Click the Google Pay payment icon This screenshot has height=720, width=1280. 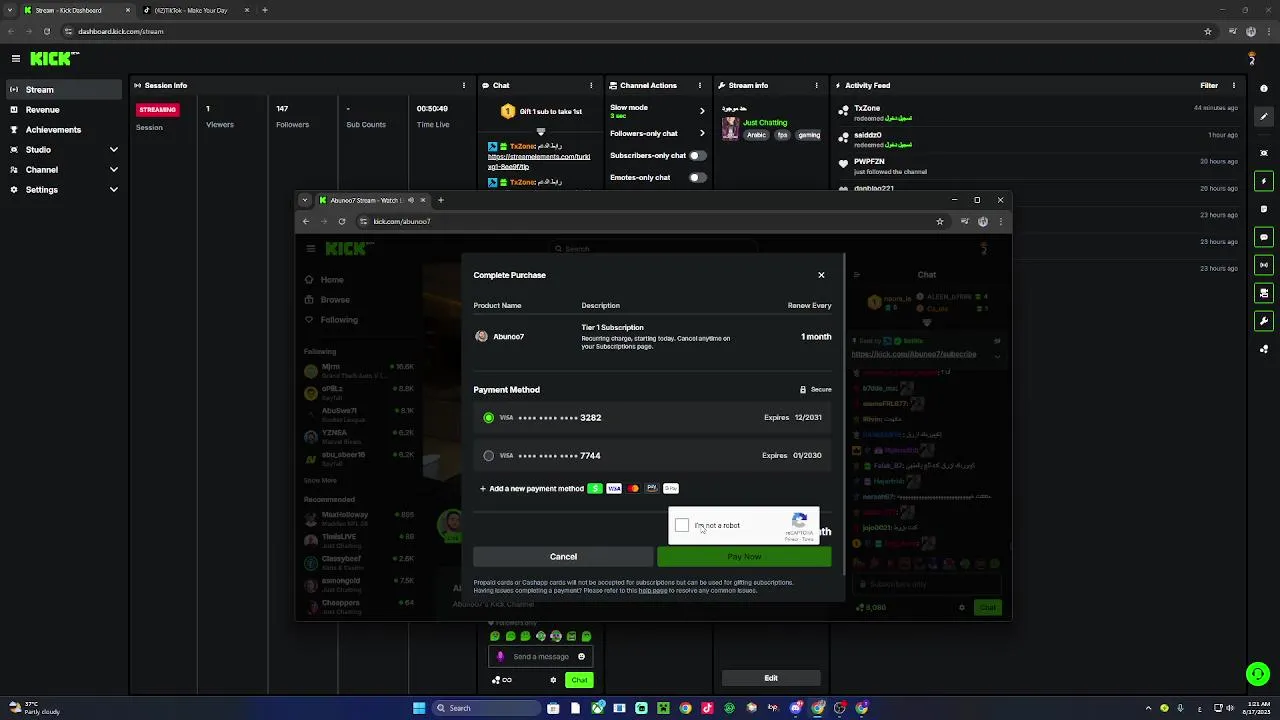coord(671,488)
